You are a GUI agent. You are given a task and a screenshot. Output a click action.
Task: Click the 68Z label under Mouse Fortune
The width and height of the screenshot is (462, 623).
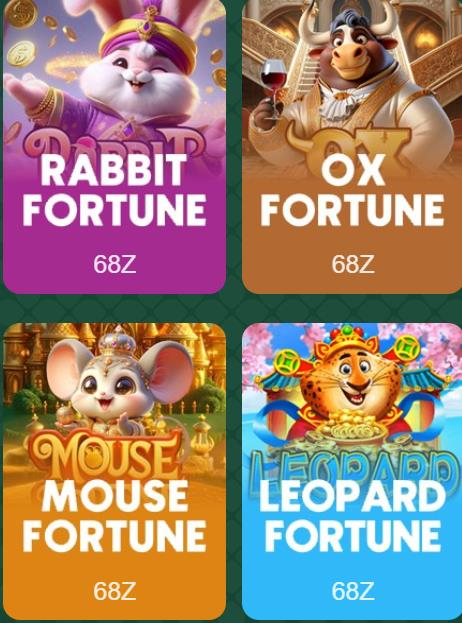point(115,591)
